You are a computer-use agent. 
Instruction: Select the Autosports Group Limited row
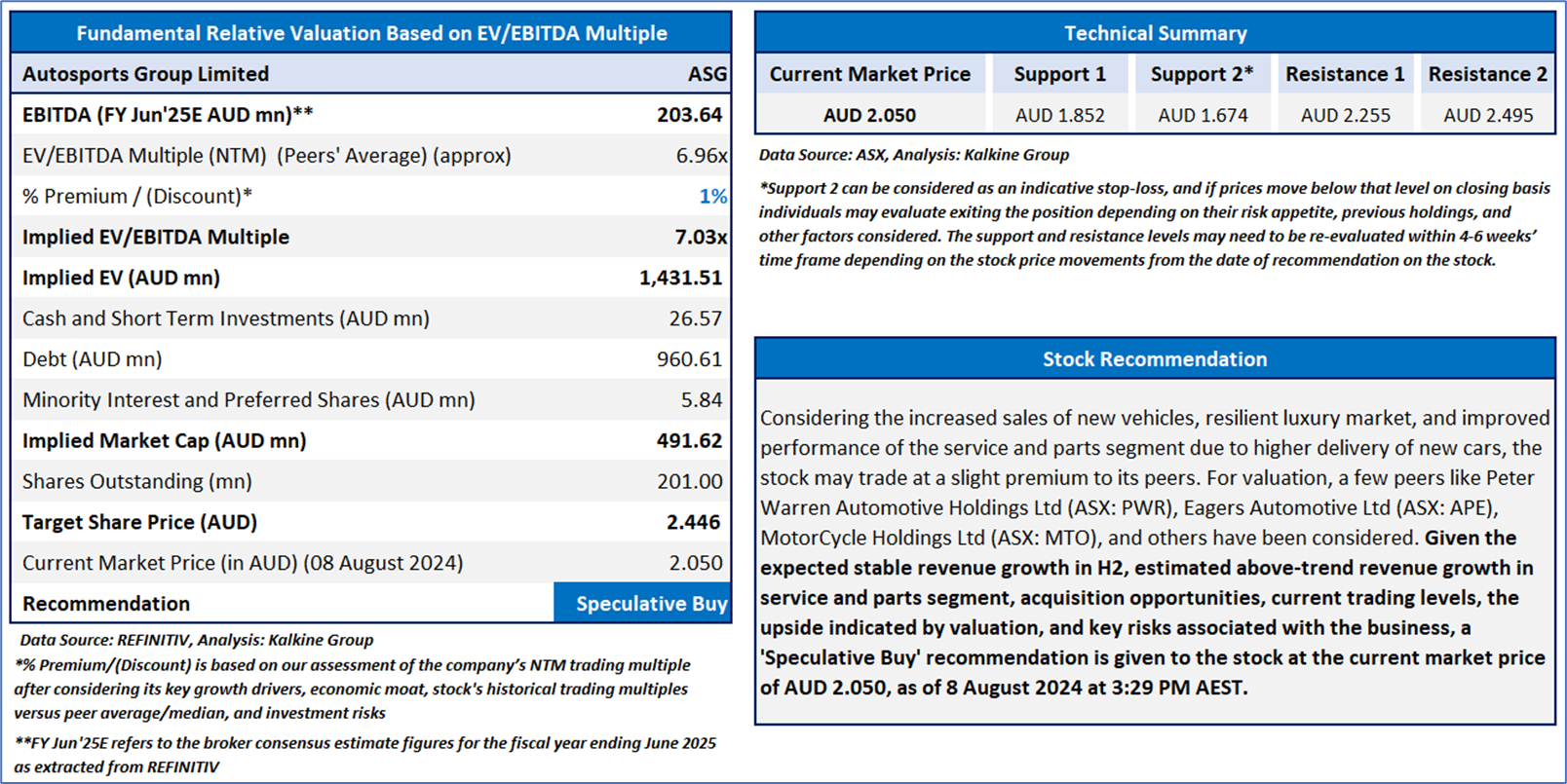[371, 74]
